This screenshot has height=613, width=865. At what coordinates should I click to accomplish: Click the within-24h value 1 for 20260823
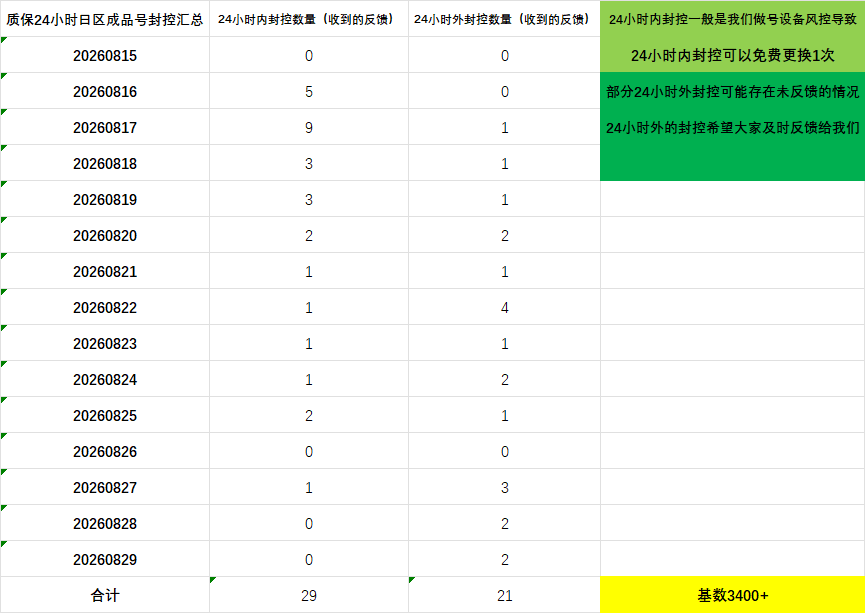[309, 343]
